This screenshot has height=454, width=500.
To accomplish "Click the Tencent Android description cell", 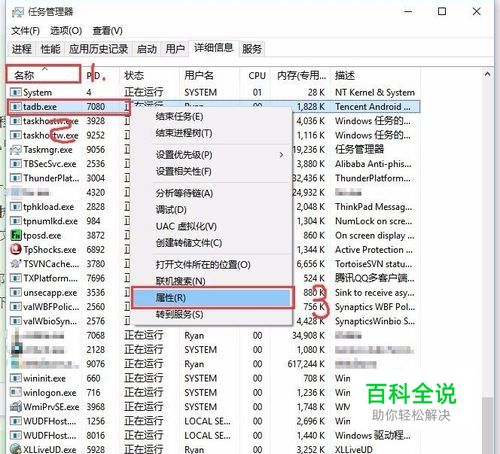I will click(x=373, y=107).
